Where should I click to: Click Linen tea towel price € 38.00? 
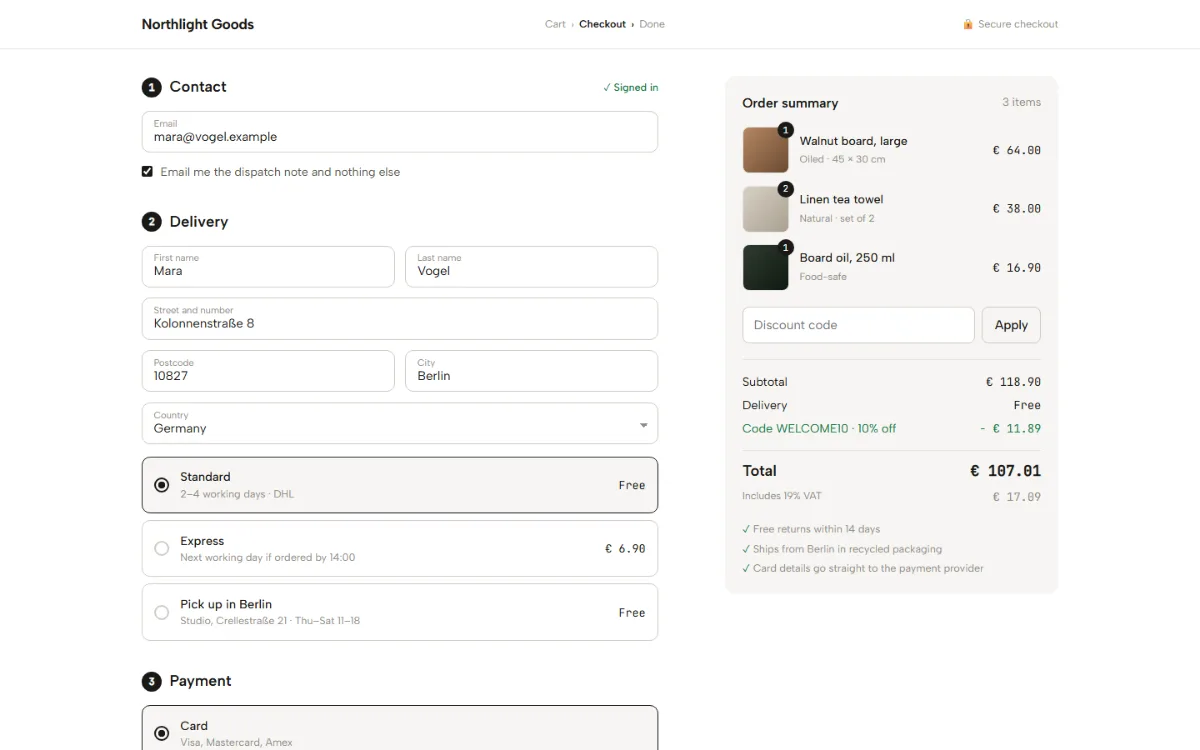coord(1016,209)
